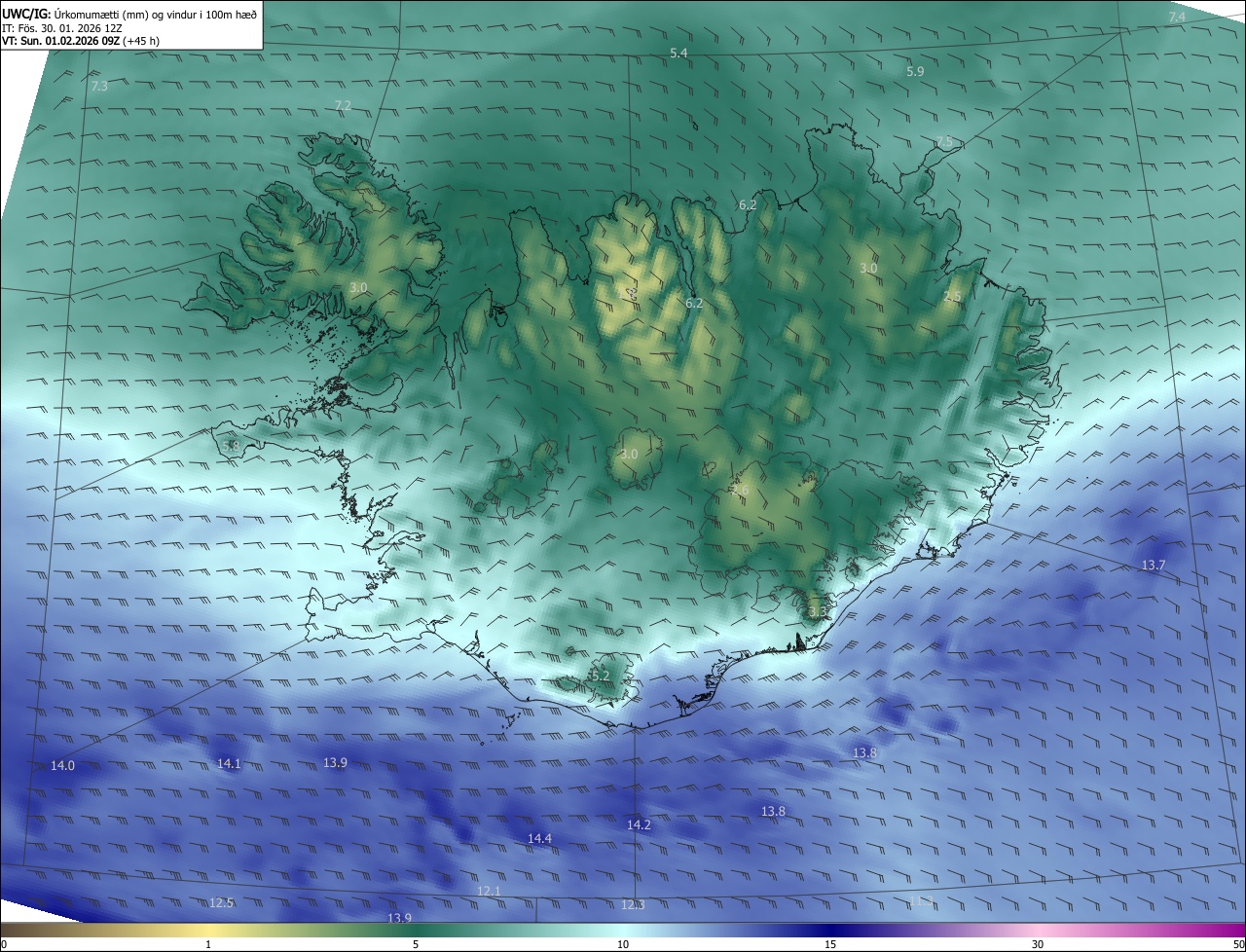Screen dimensions: 1246x952
Task: Click the 5.4 value label
Action: [679, 52]
